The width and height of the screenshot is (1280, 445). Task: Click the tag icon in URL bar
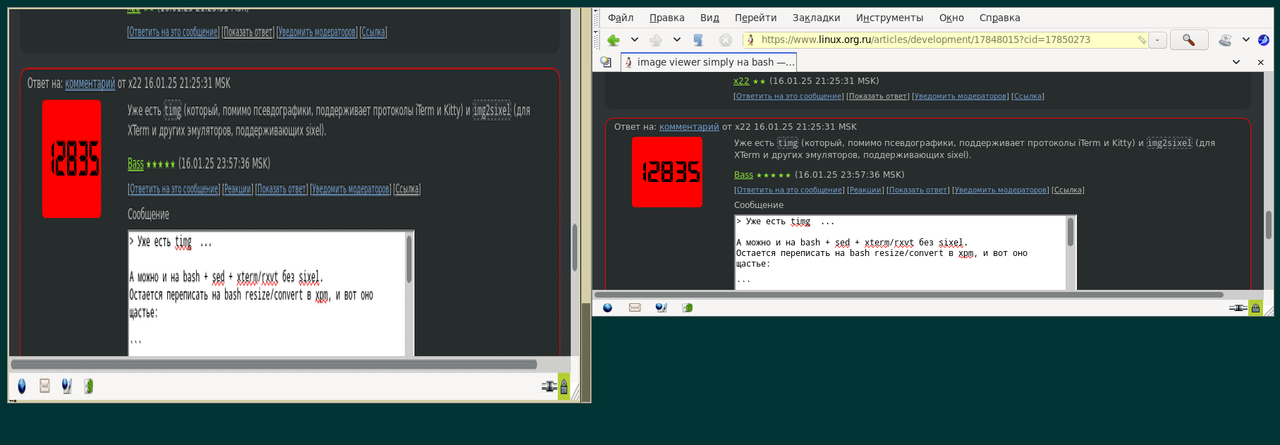1142,40
